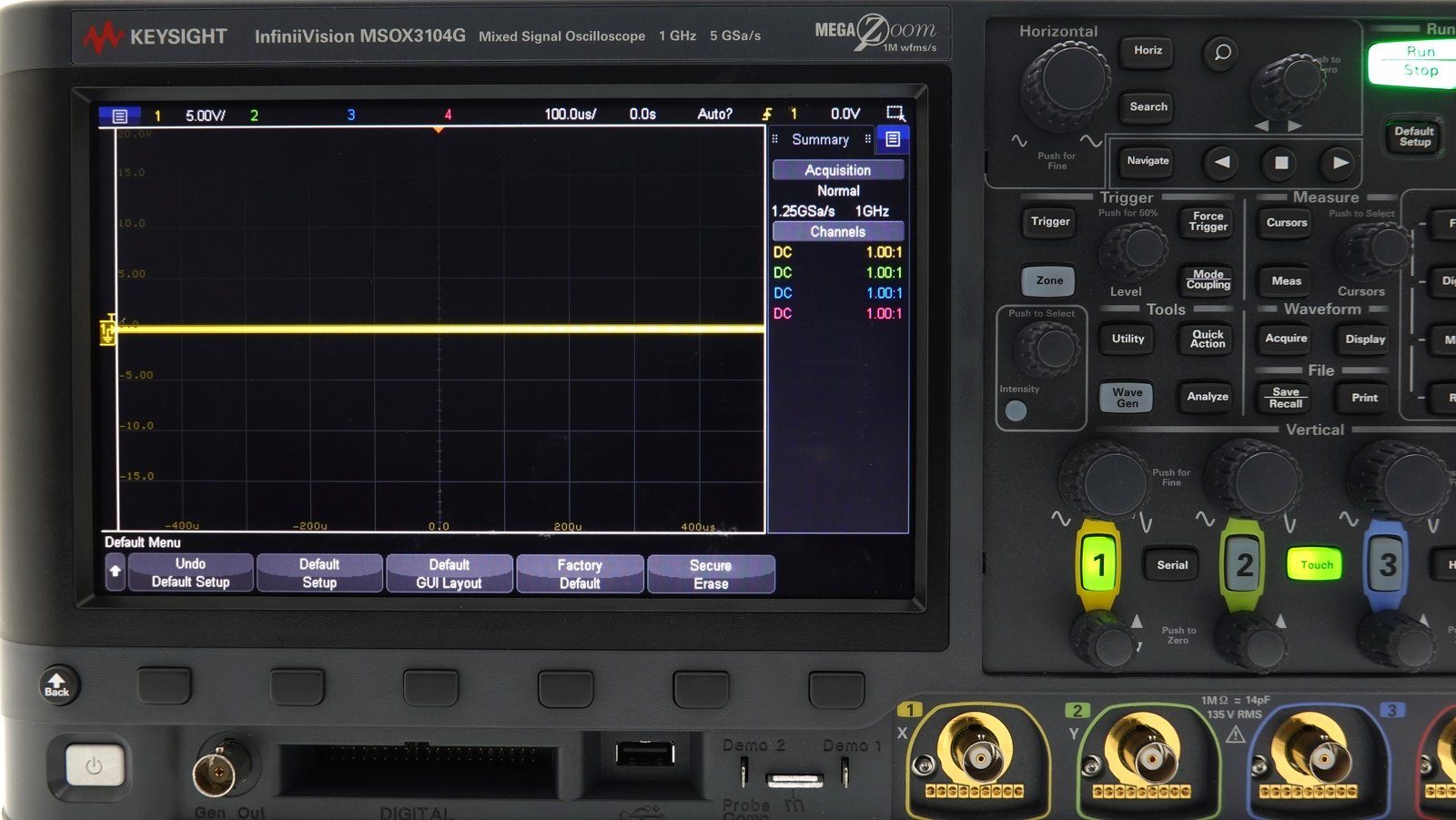
Task: Toggle the Zone trigger key
Action: (x=1049, y=280)
